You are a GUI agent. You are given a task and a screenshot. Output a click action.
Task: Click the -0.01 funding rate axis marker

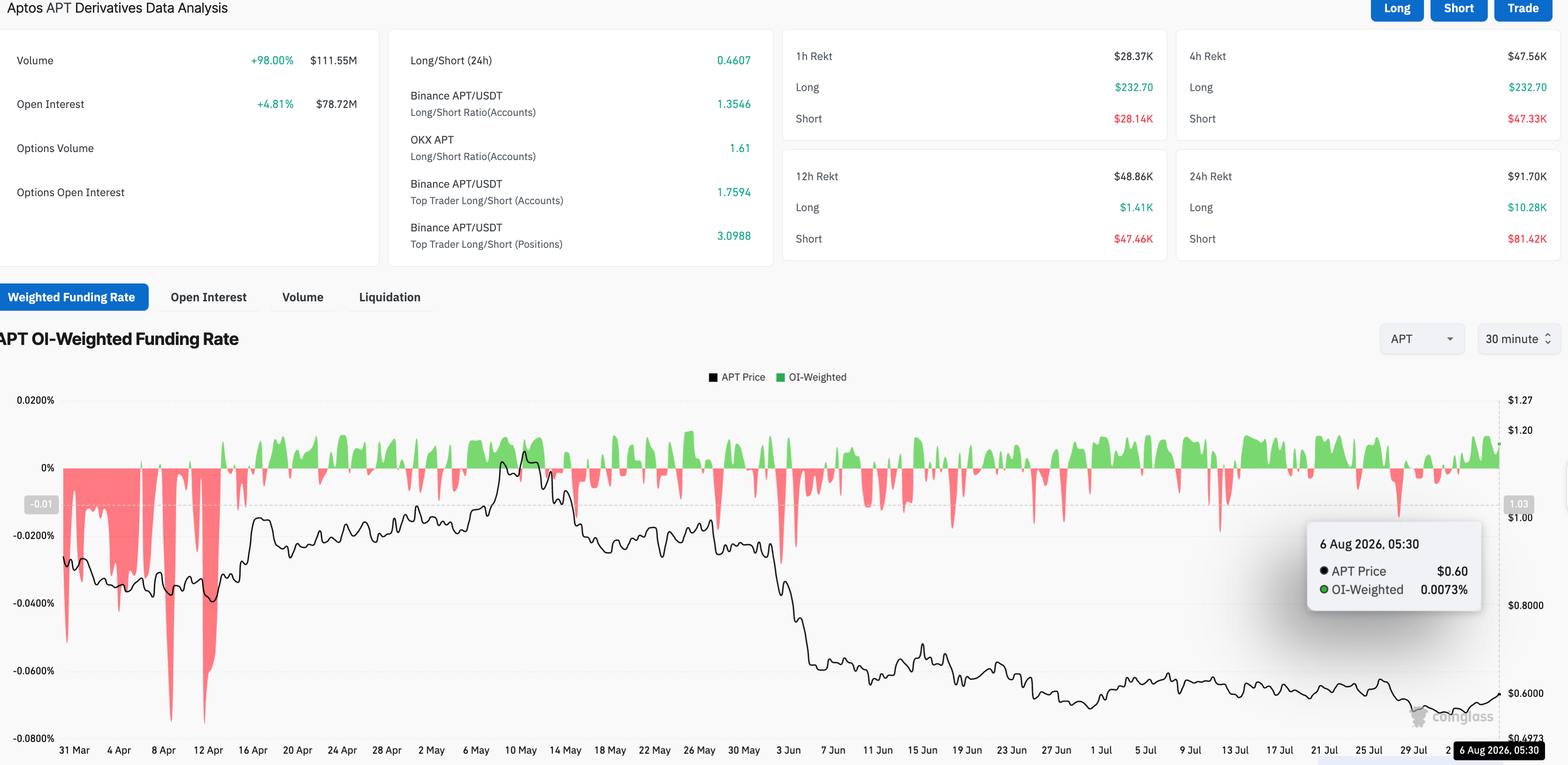point(41,505)
